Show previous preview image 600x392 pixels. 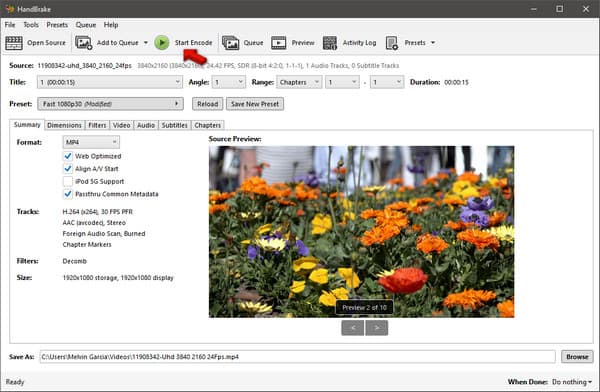(x=352, y=328)
